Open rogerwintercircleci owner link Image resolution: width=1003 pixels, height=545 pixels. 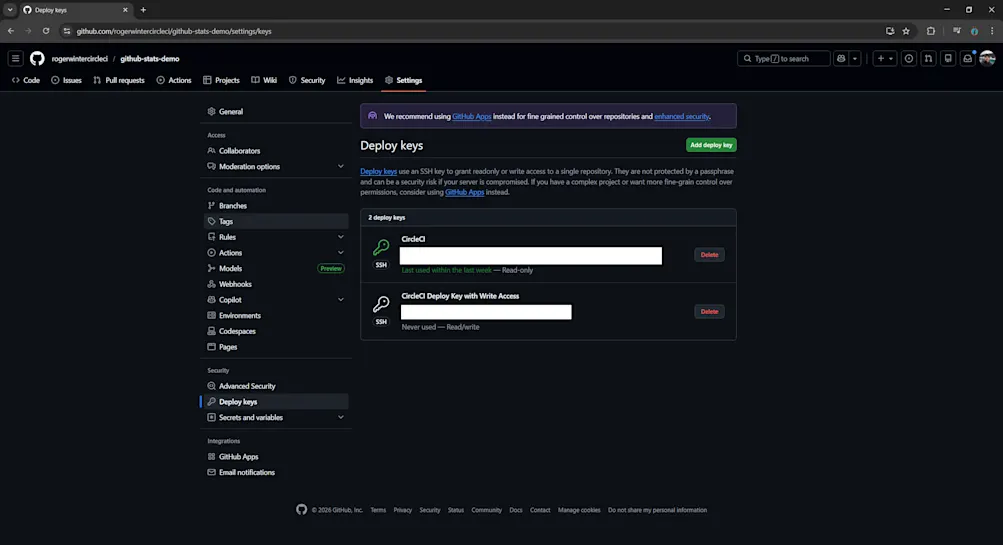[x=79, y=58]
